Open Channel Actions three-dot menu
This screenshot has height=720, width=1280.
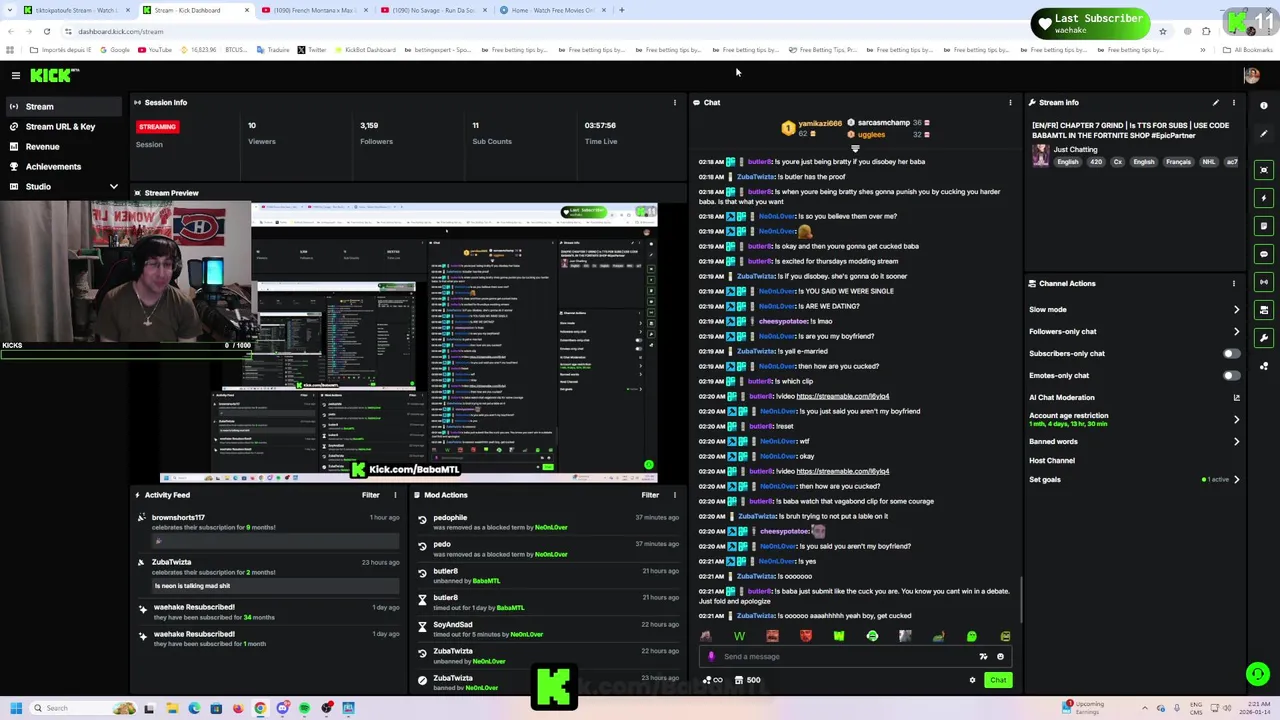click(x=1233, y=283)
